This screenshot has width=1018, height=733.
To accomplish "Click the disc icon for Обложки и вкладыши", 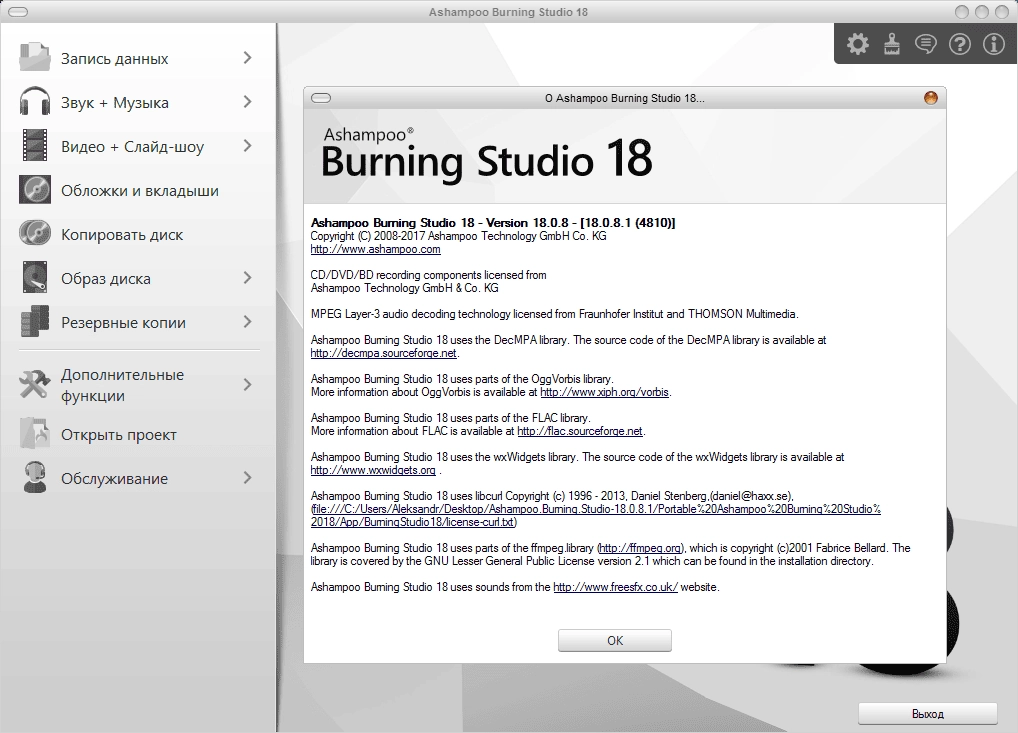I will [34, 190].
